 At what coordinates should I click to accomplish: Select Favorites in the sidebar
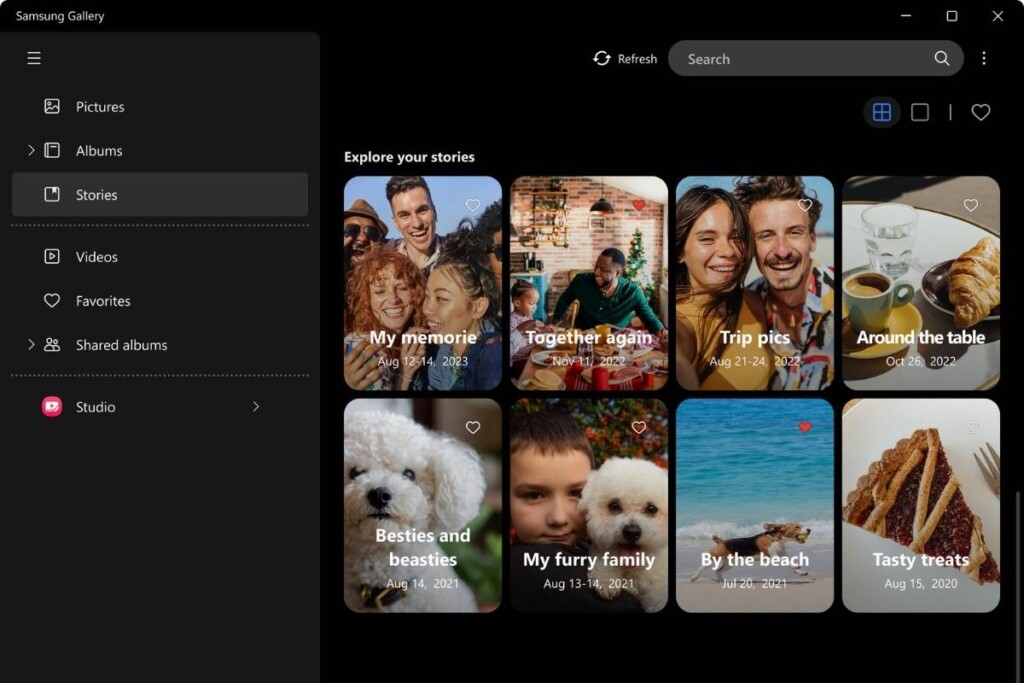point(160,300)
